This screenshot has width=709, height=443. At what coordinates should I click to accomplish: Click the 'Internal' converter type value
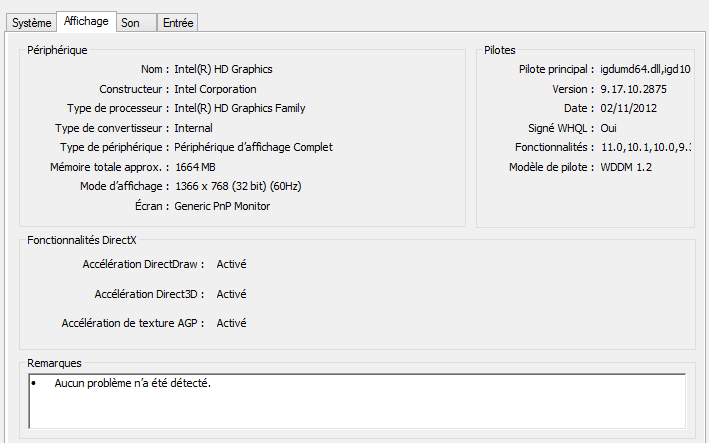193,128
